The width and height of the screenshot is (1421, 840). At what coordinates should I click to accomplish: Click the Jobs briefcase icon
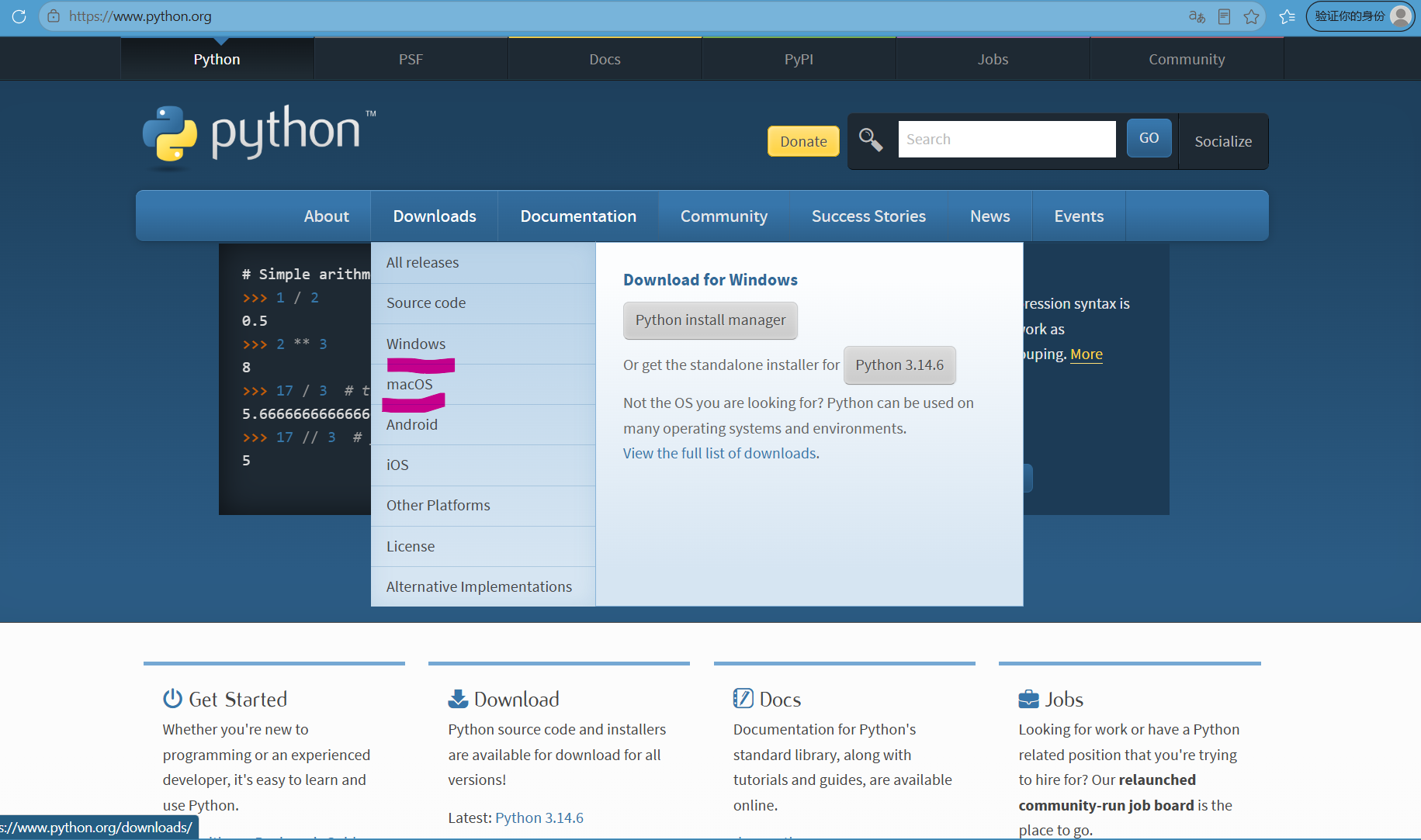click(x=1028, y=699)
